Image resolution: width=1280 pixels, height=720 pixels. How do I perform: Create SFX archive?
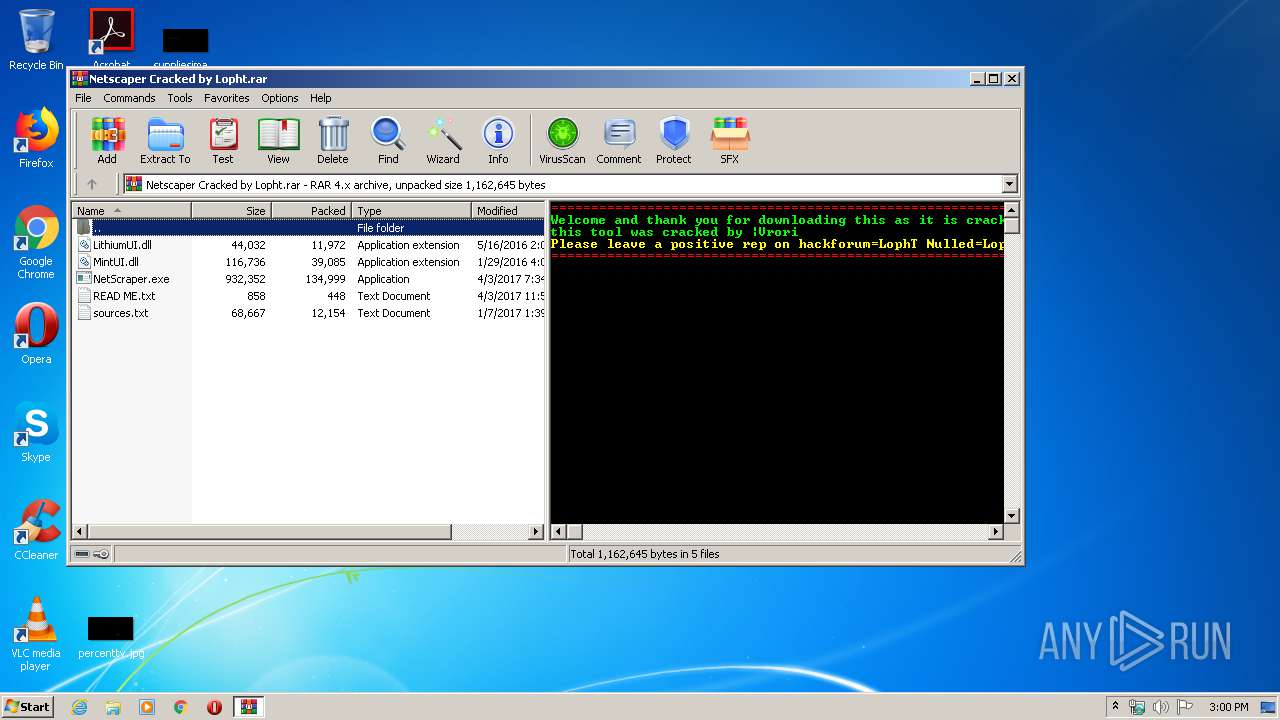[730, 140]
